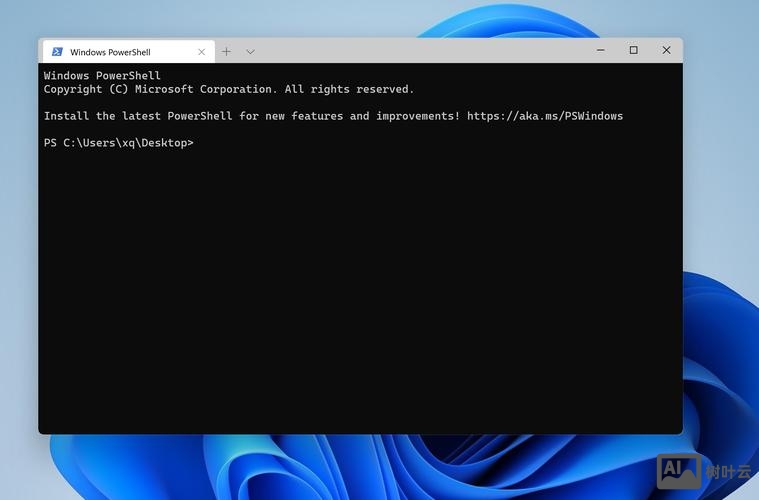Screen dimensions: 759x500
Task: Click the empty black terminal area
Action: (x=360, y=300)
